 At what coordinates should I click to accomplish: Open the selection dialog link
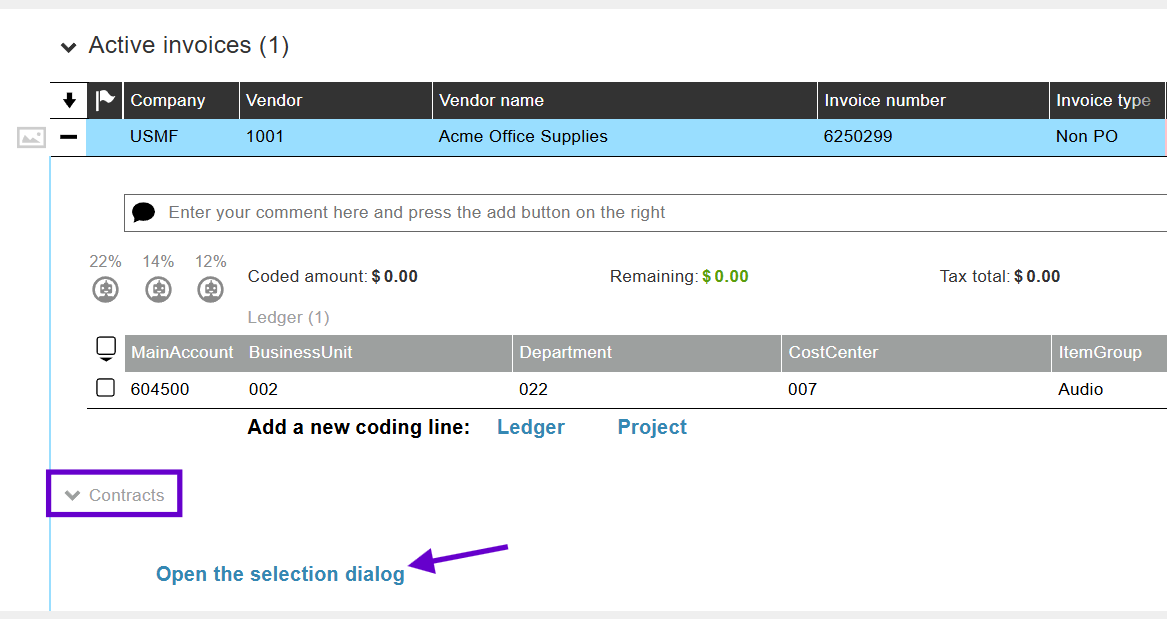point(280,574)
